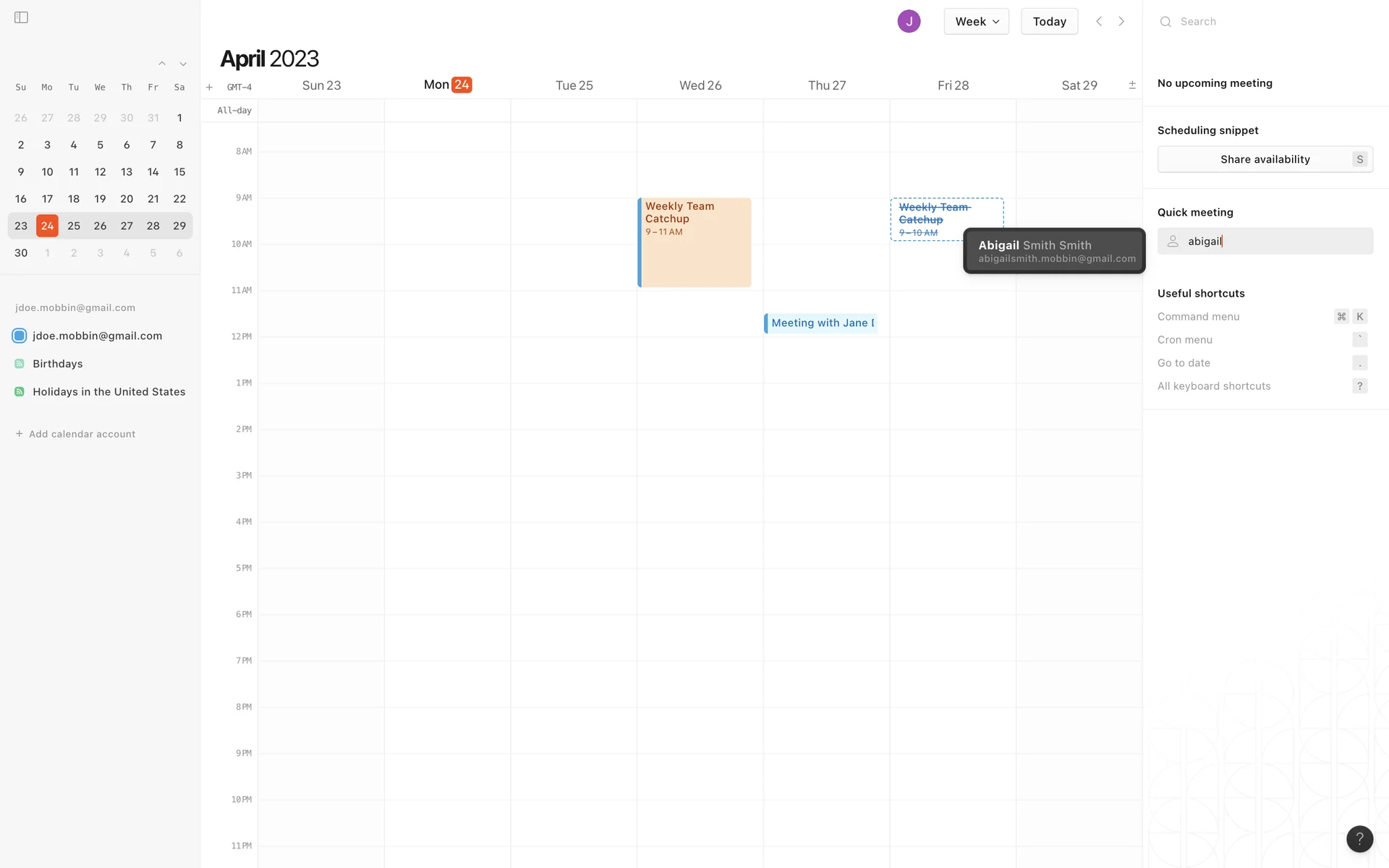Click the expand icon right of Sat 29
The image size is (1389, 868).
[1132, 85]
